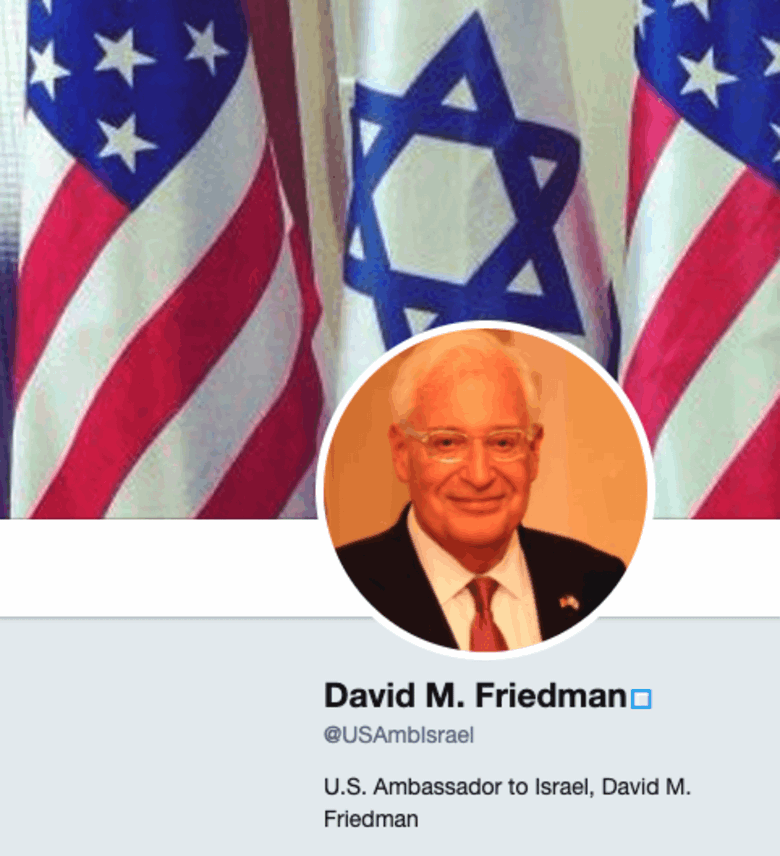Screen dimensions: 780x856
Task: Click the flag lapel pin on the suit
Action: [567, 603]
